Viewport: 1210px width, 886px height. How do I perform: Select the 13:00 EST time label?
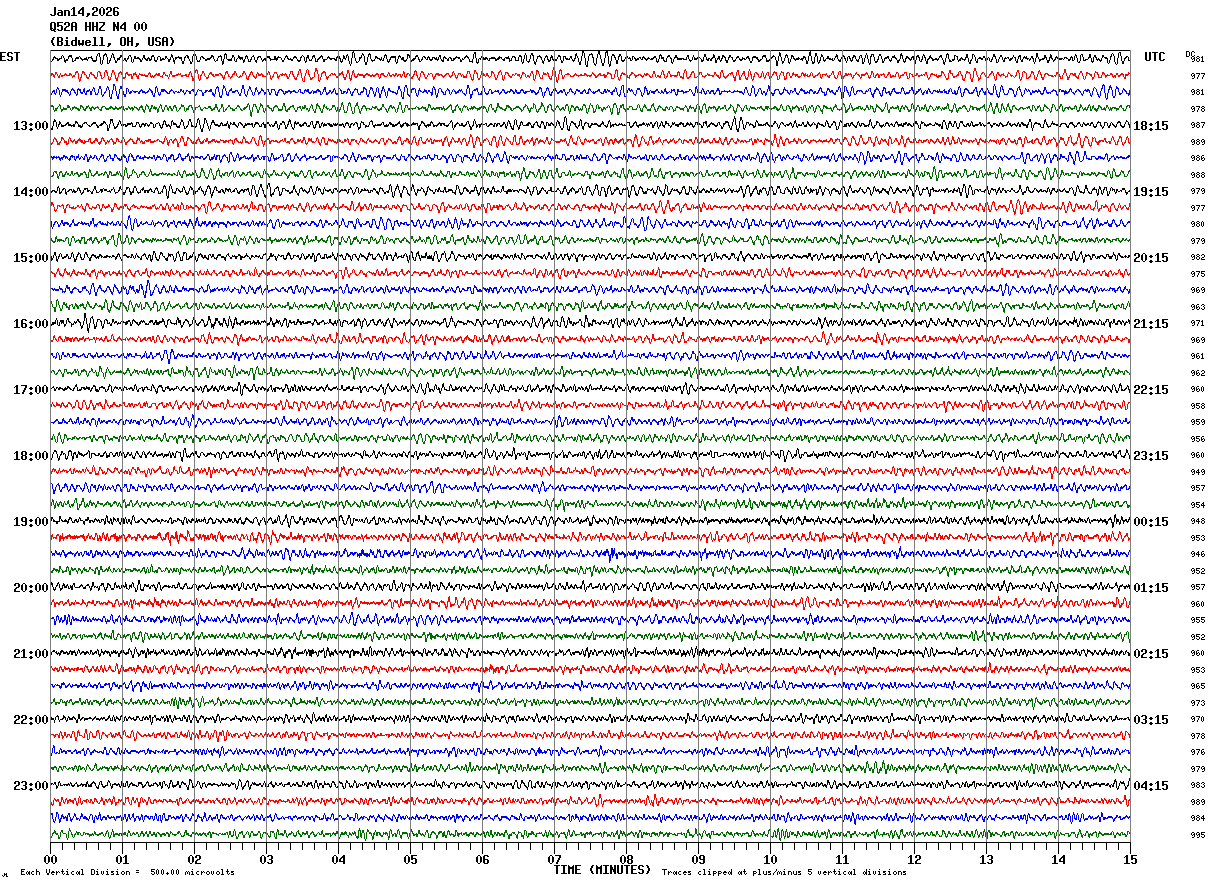[30, 126]
